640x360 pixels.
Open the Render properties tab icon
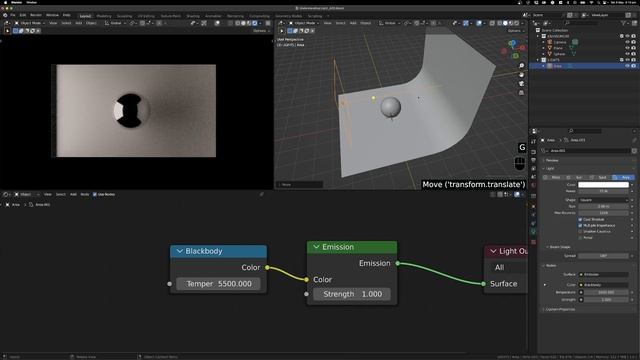(533, 152)
